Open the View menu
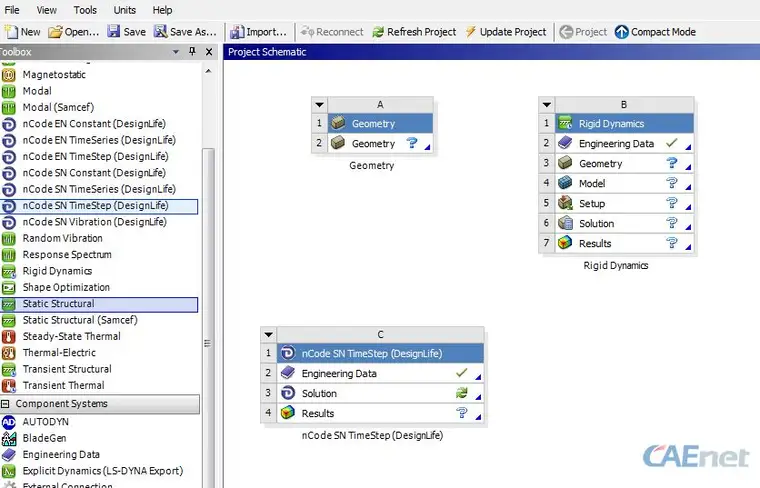 pos(47,10)
